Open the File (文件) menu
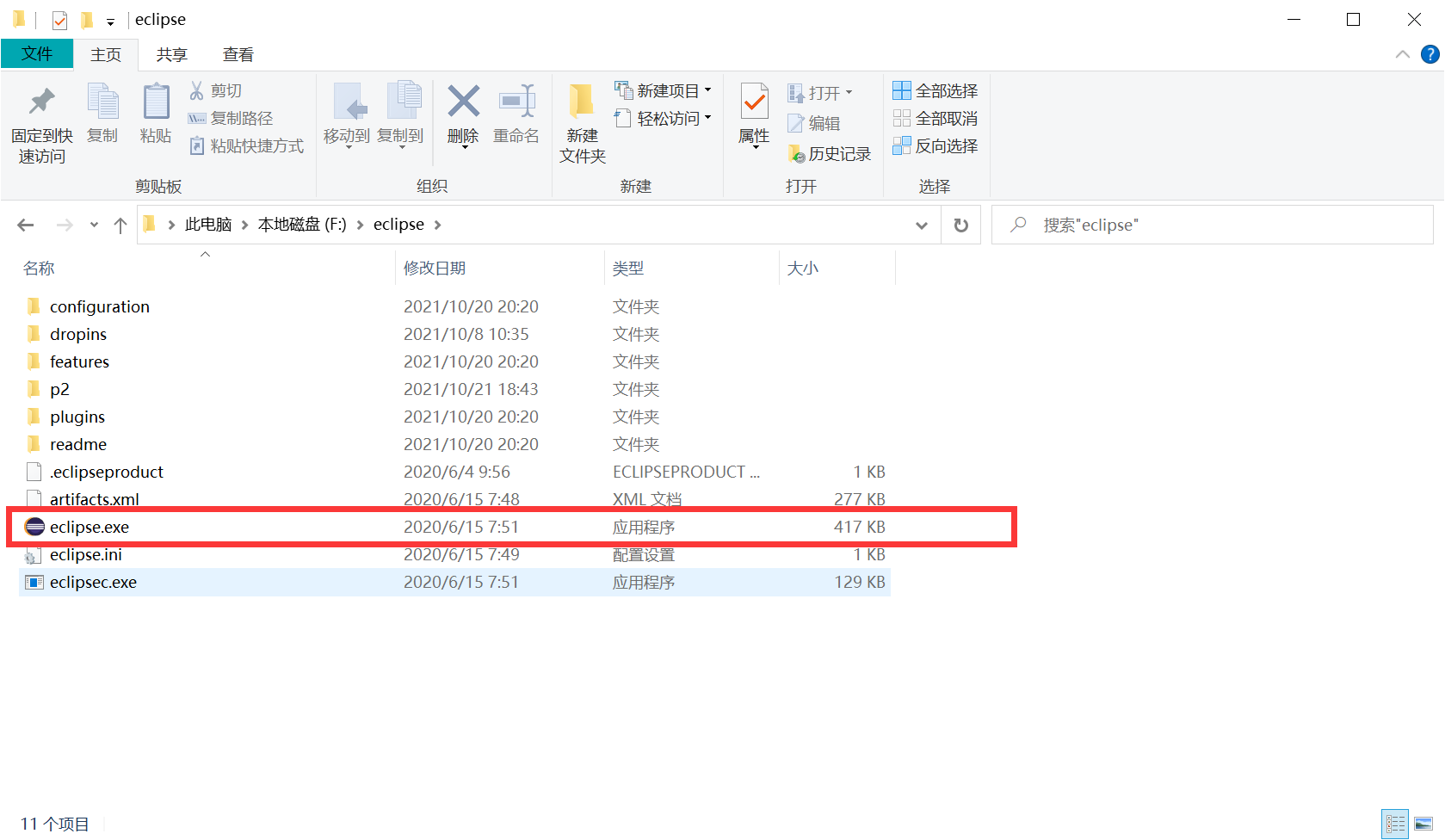 pos(37,53)
